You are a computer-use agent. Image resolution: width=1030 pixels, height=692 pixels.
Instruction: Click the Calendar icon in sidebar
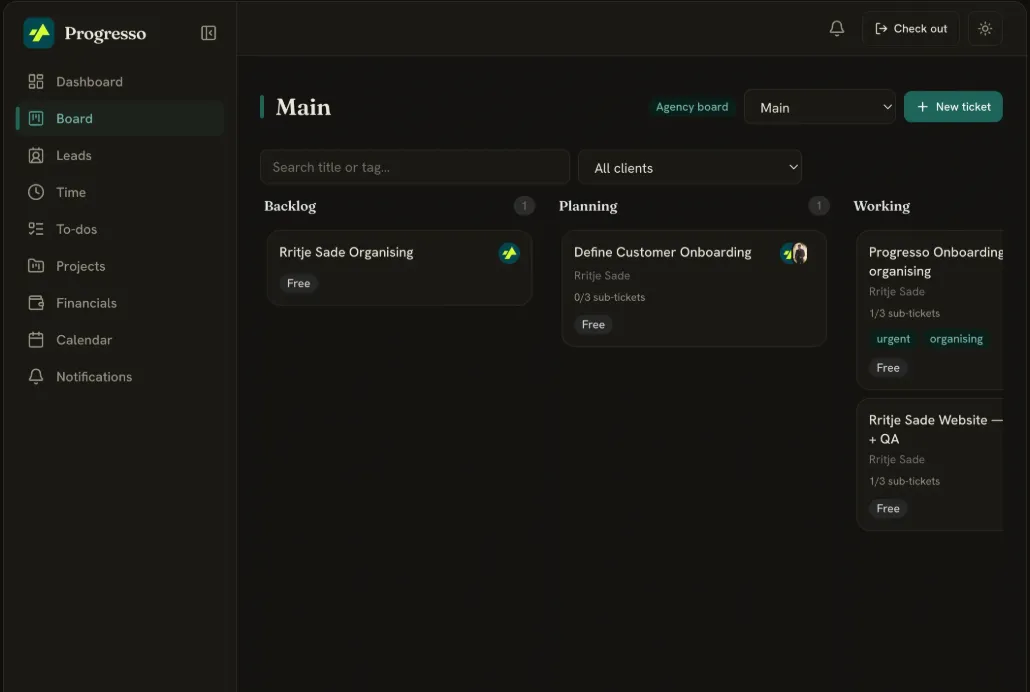(35, 340)
